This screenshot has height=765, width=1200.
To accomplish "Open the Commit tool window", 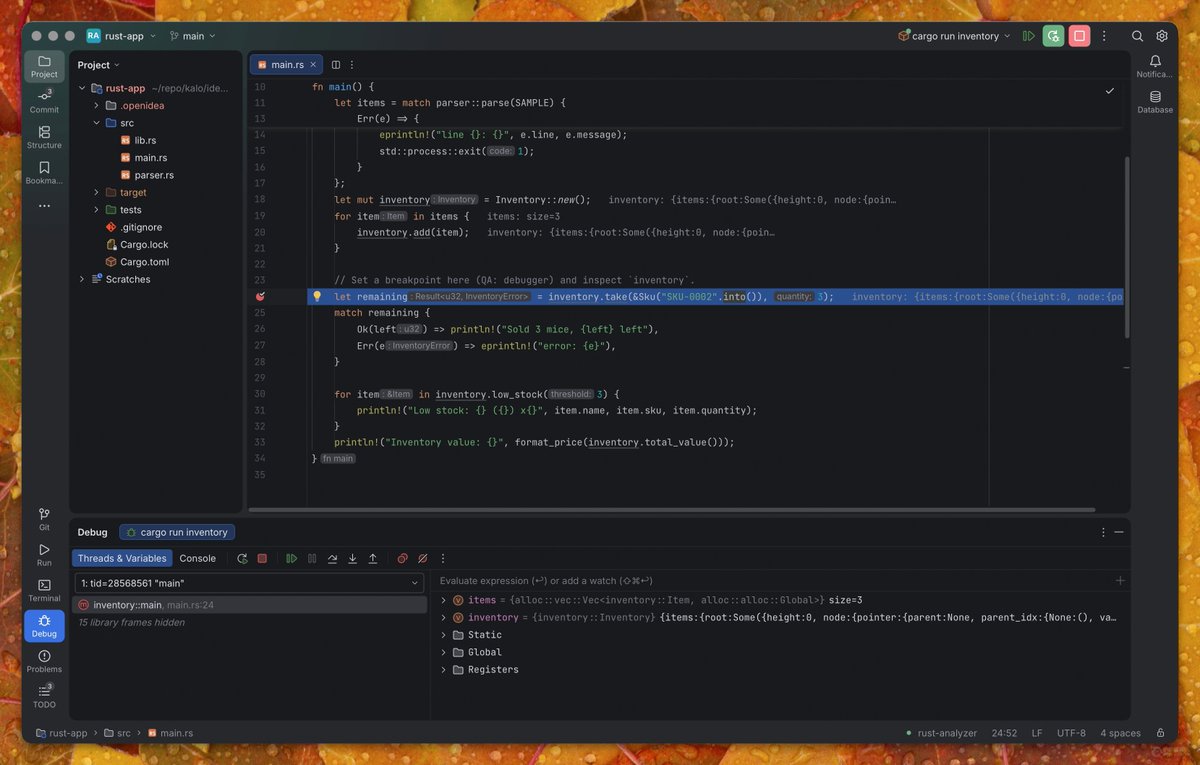I will click(44, 101).
